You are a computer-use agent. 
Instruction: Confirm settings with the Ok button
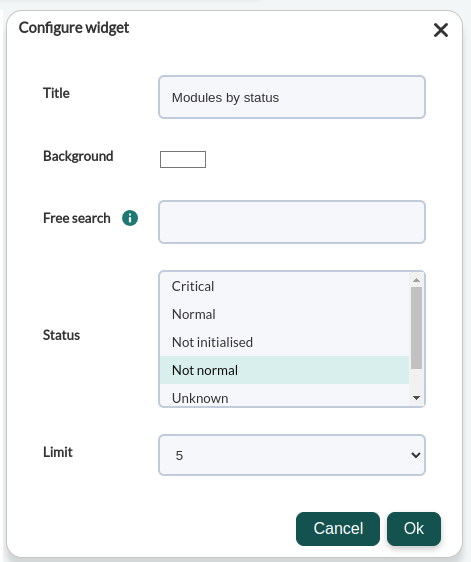click(x=414, y=529)
